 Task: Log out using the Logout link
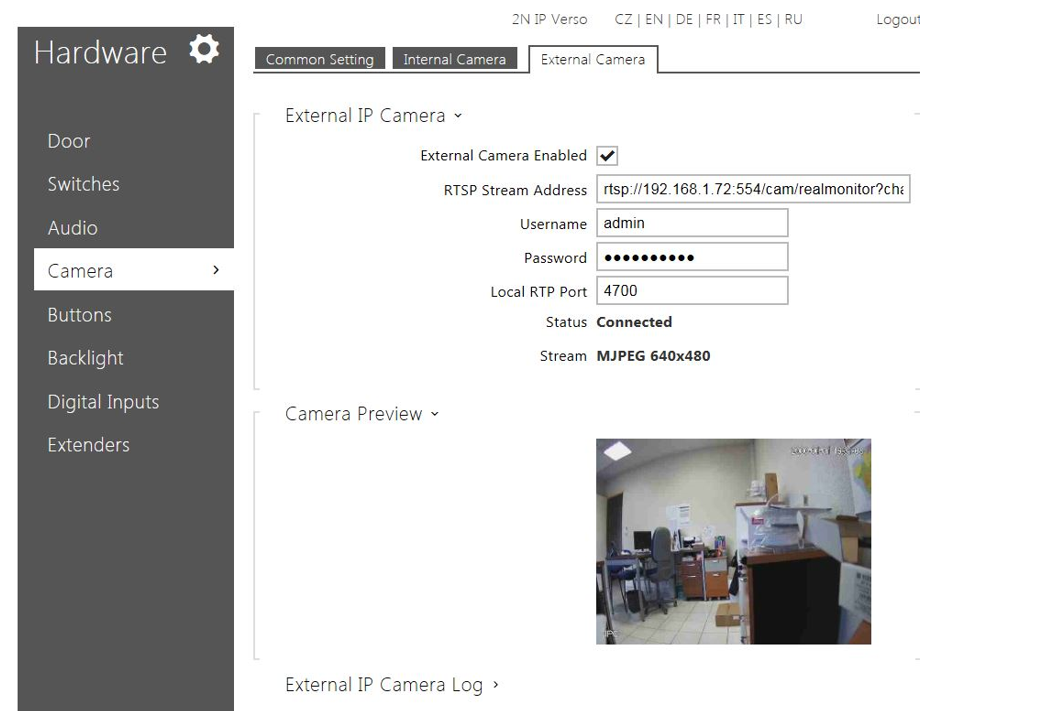897,20
